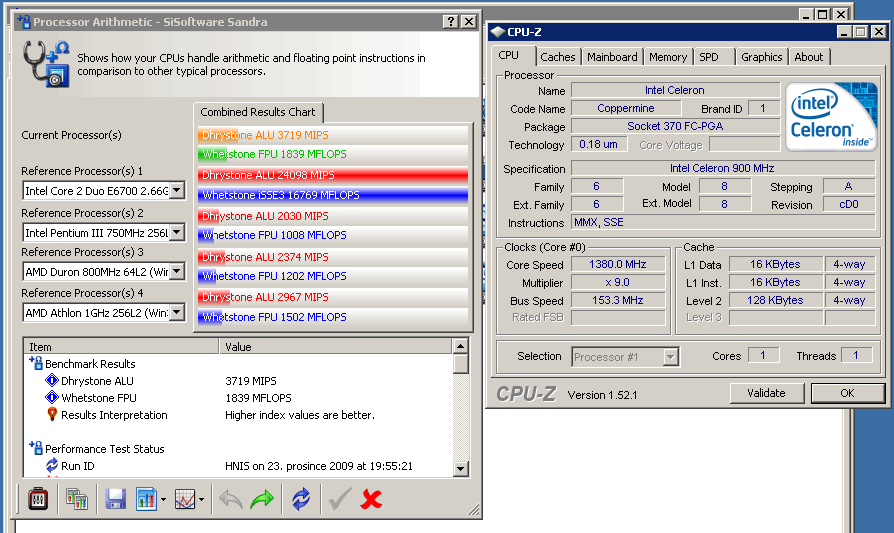
Task: Click the Options mixer icon in Sandra toolbar
Action: [38, 498]
